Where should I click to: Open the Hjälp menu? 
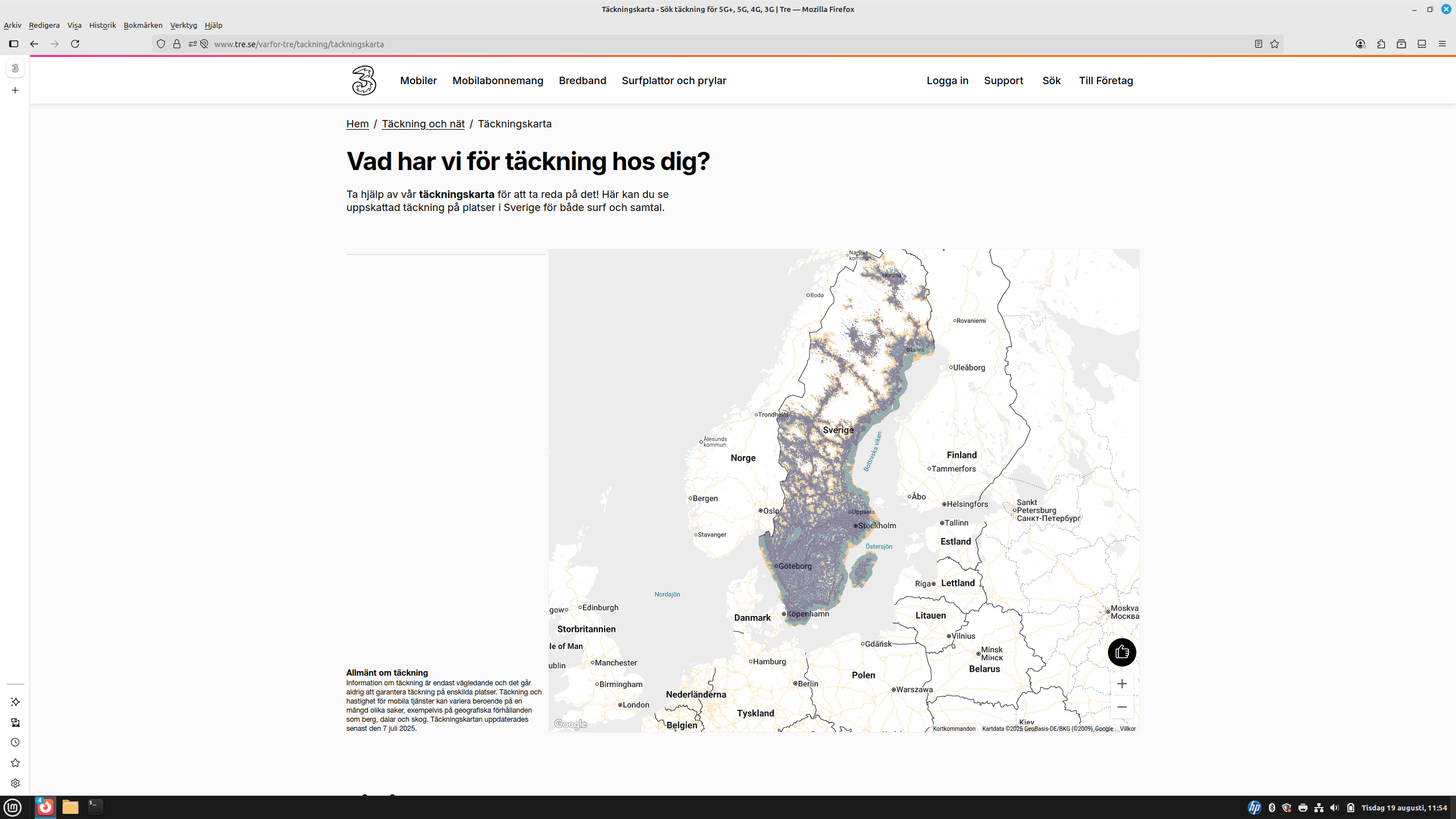point(213,25)
